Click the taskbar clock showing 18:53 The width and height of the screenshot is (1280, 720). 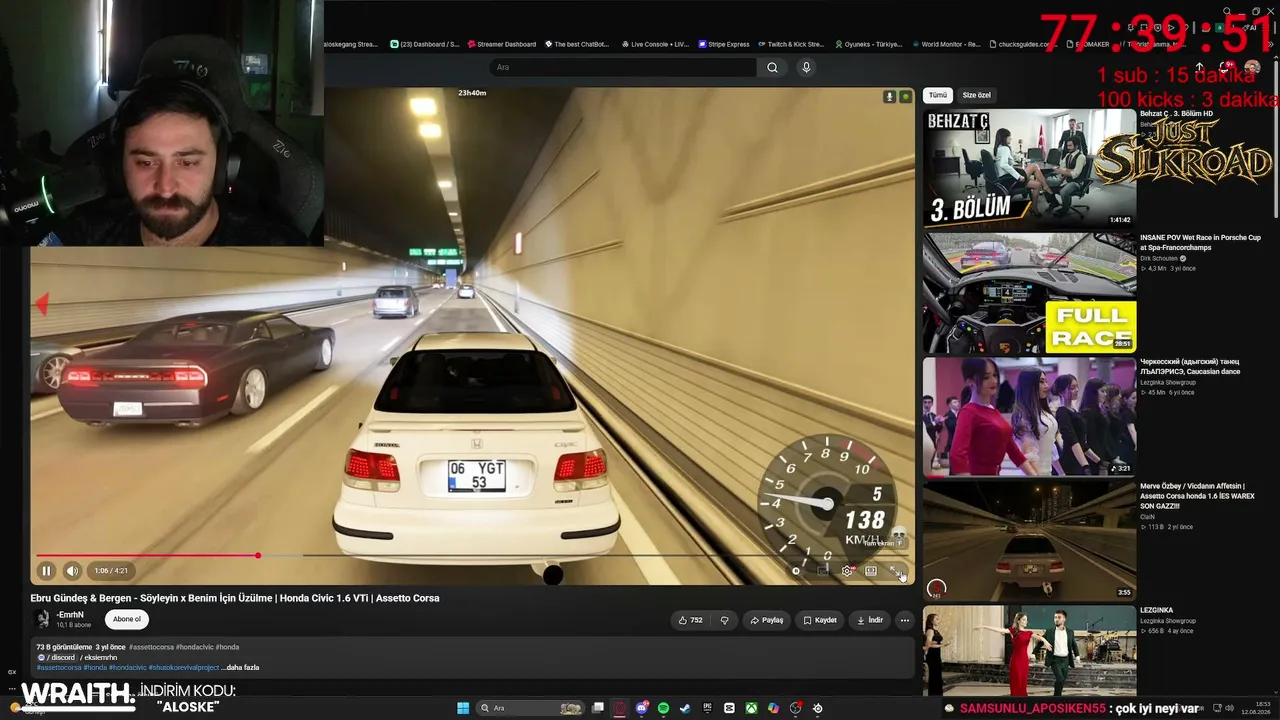pyautogui.click(x=1255, y=708)
